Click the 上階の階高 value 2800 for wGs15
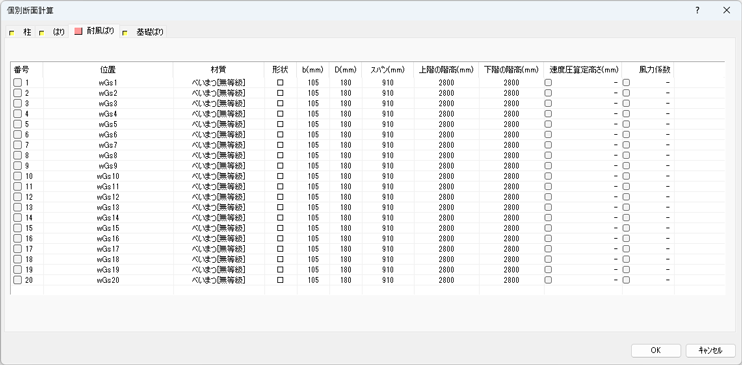Viewport: 742px width, 365px height. coord(446,228)
